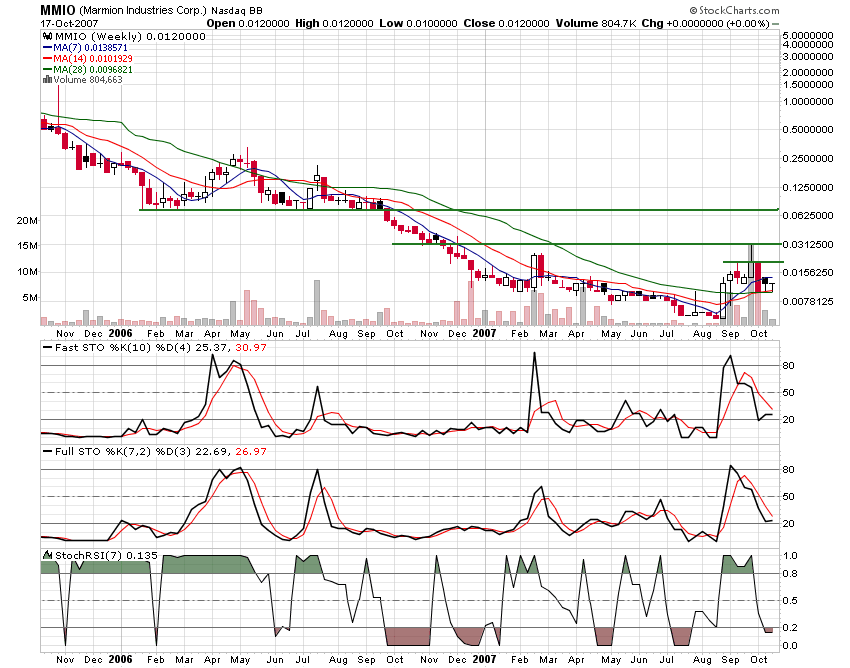Screen dimensions: 850x668
Task: Click the Fast STO %K(10) %D(4) label
Action: pos(123,347)
